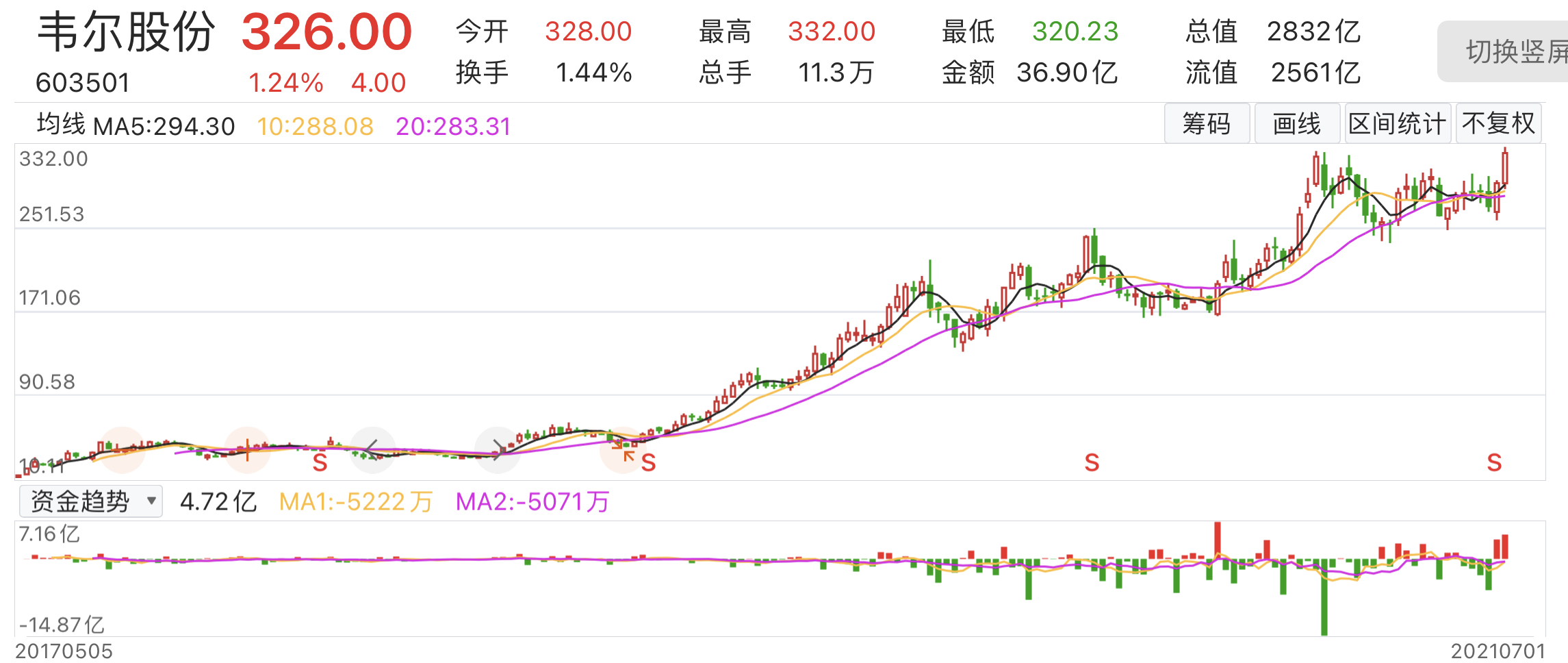The width and height of the screenshot is (1568, 663).
Task: Click the purple 20:283.31 moving average value
Action: pos(454,126)
